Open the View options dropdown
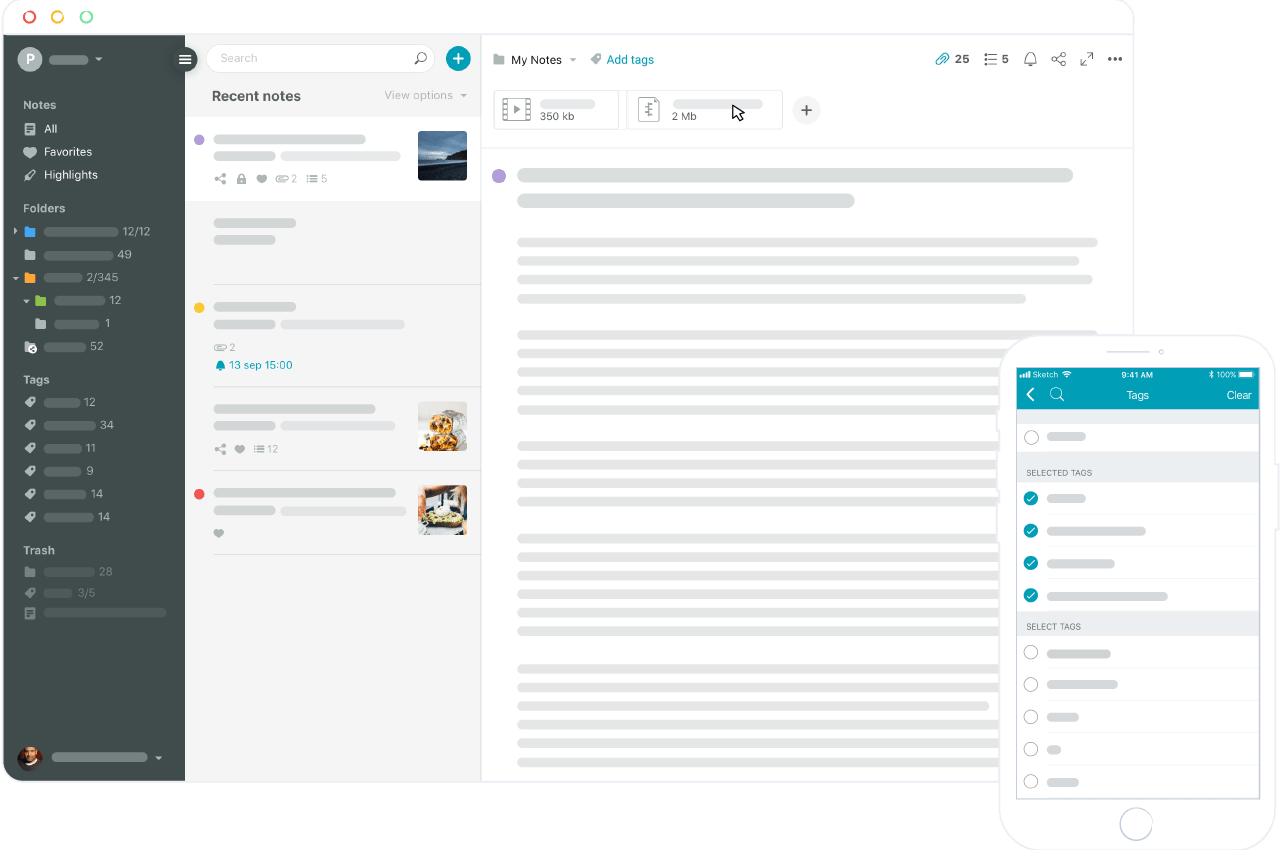 pos(425,95)
